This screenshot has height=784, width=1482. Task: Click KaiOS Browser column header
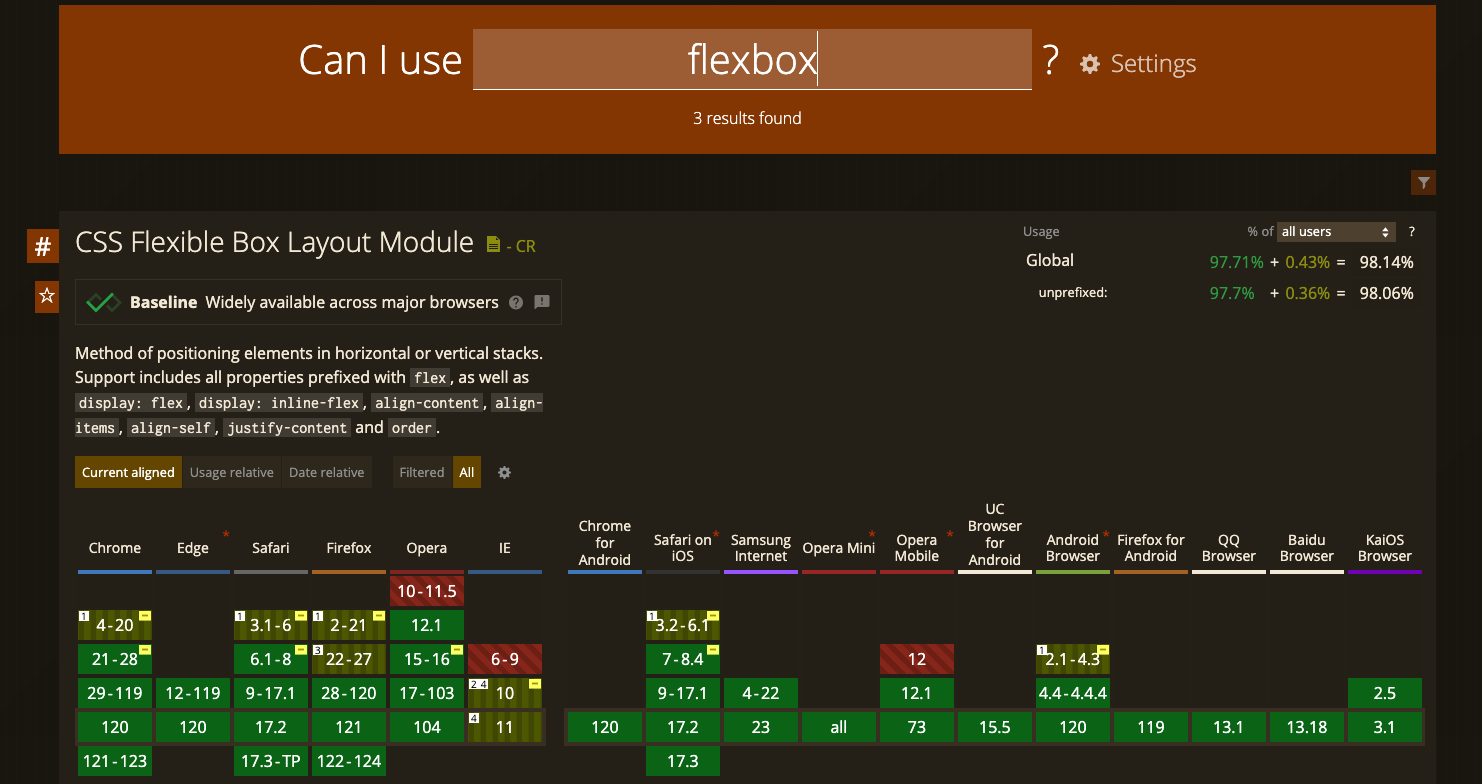click(x=1385, y=548)
